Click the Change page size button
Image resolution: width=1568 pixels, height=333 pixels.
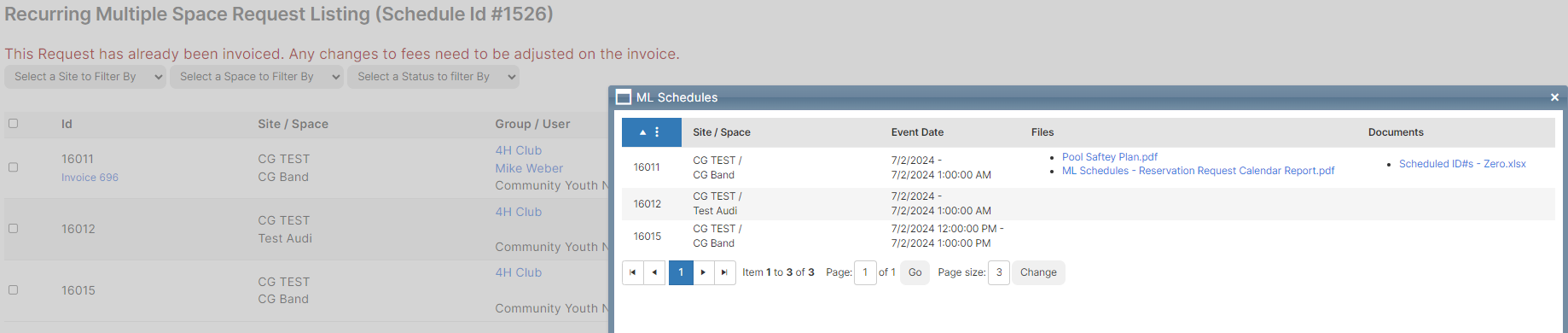(1038, 272)
